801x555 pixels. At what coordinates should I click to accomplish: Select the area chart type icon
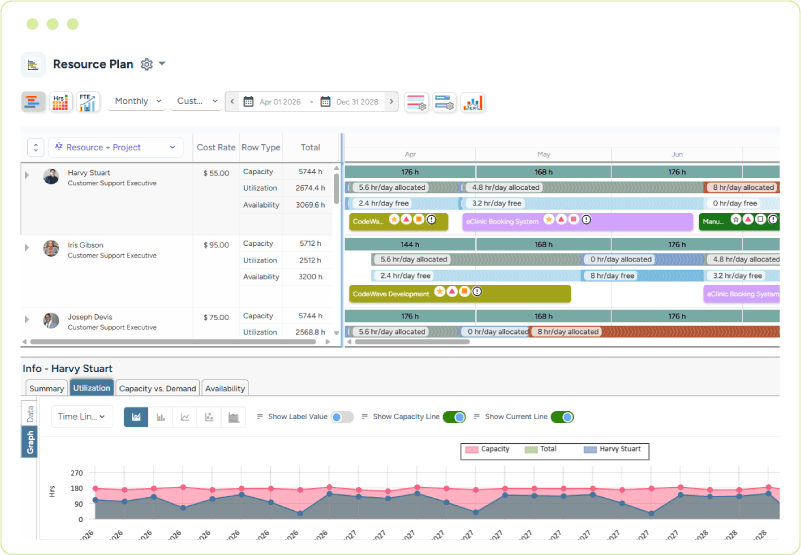(136, 417)
